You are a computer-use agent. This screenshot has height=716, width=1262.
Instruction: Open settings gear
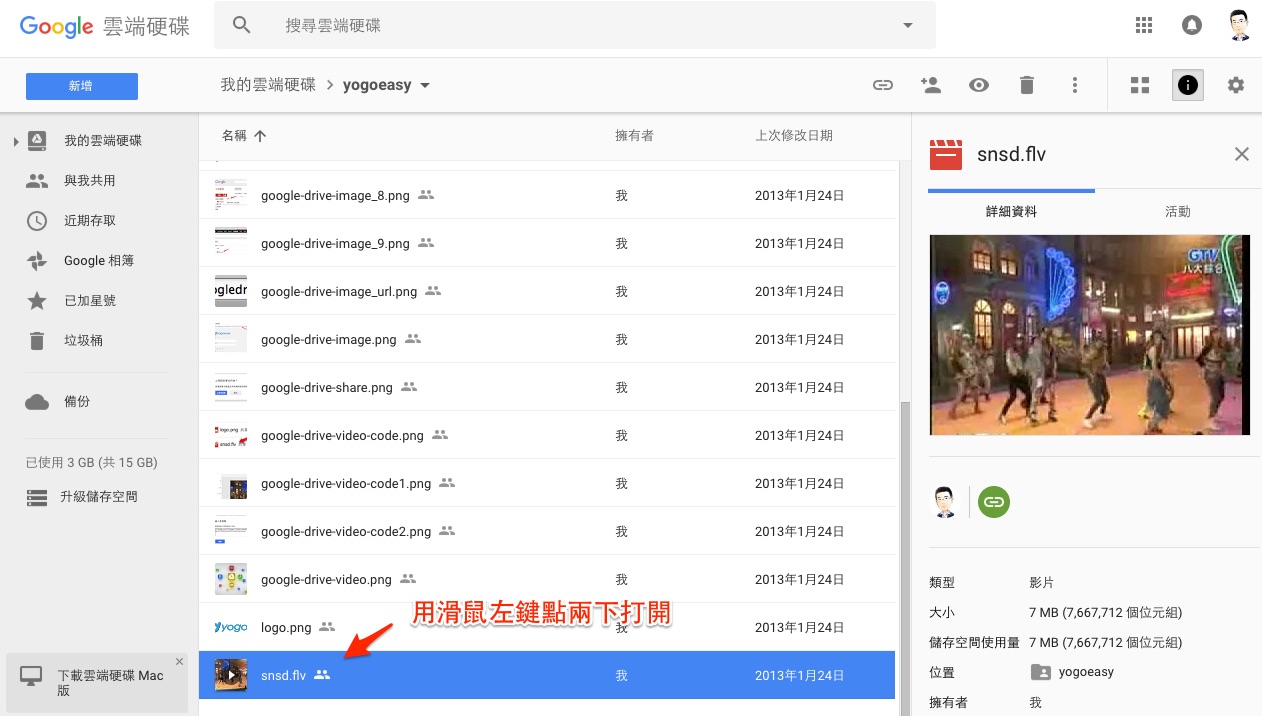tap(1236, 85)
